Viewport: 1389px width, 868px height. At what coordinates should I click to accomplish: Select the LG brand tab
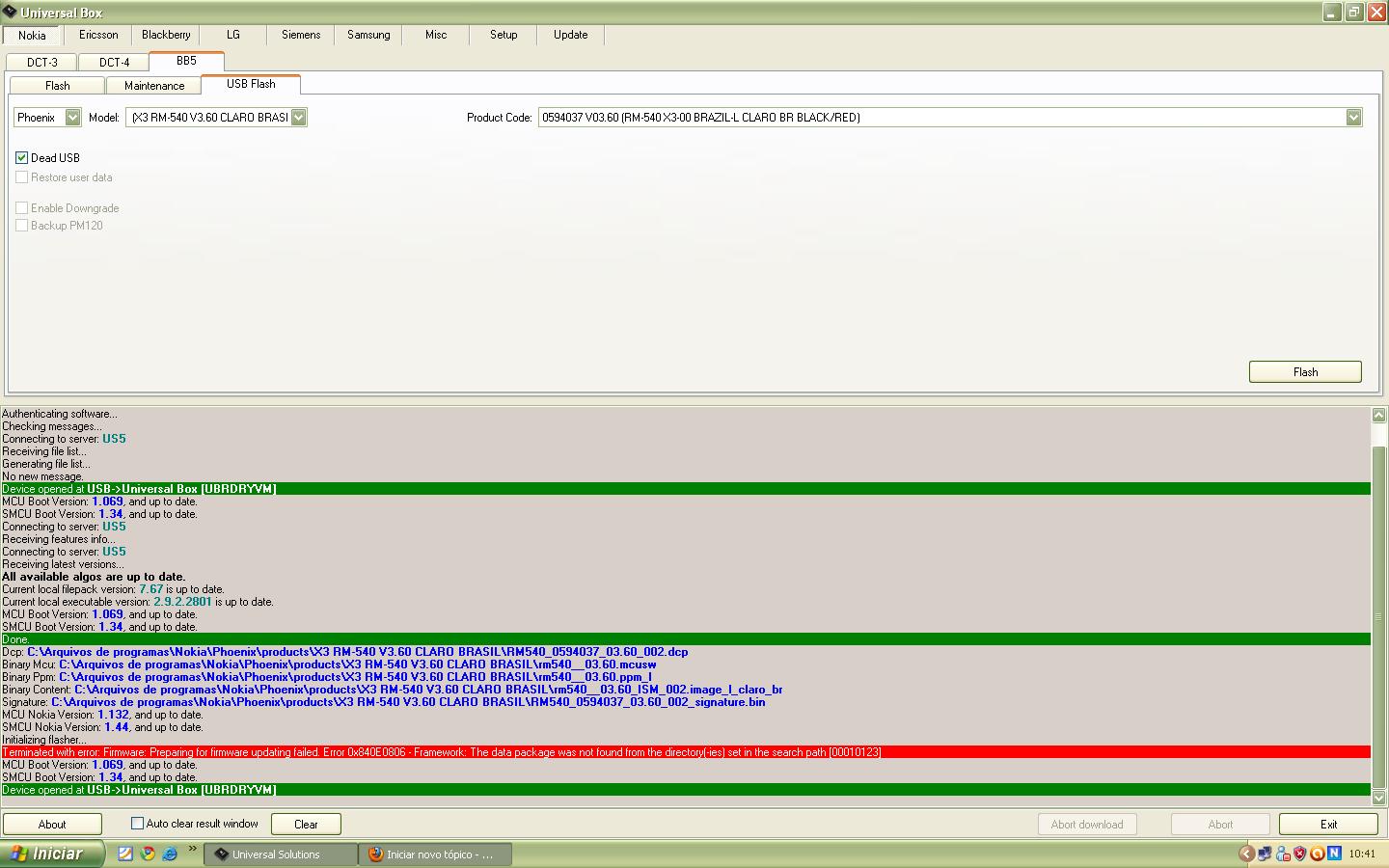pyautogui.click(x=233, y=35)
